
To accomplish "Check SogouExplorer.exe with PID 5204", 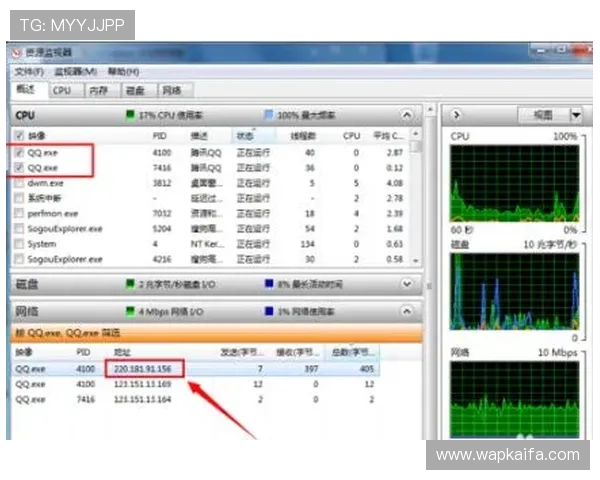I will 19,229.
